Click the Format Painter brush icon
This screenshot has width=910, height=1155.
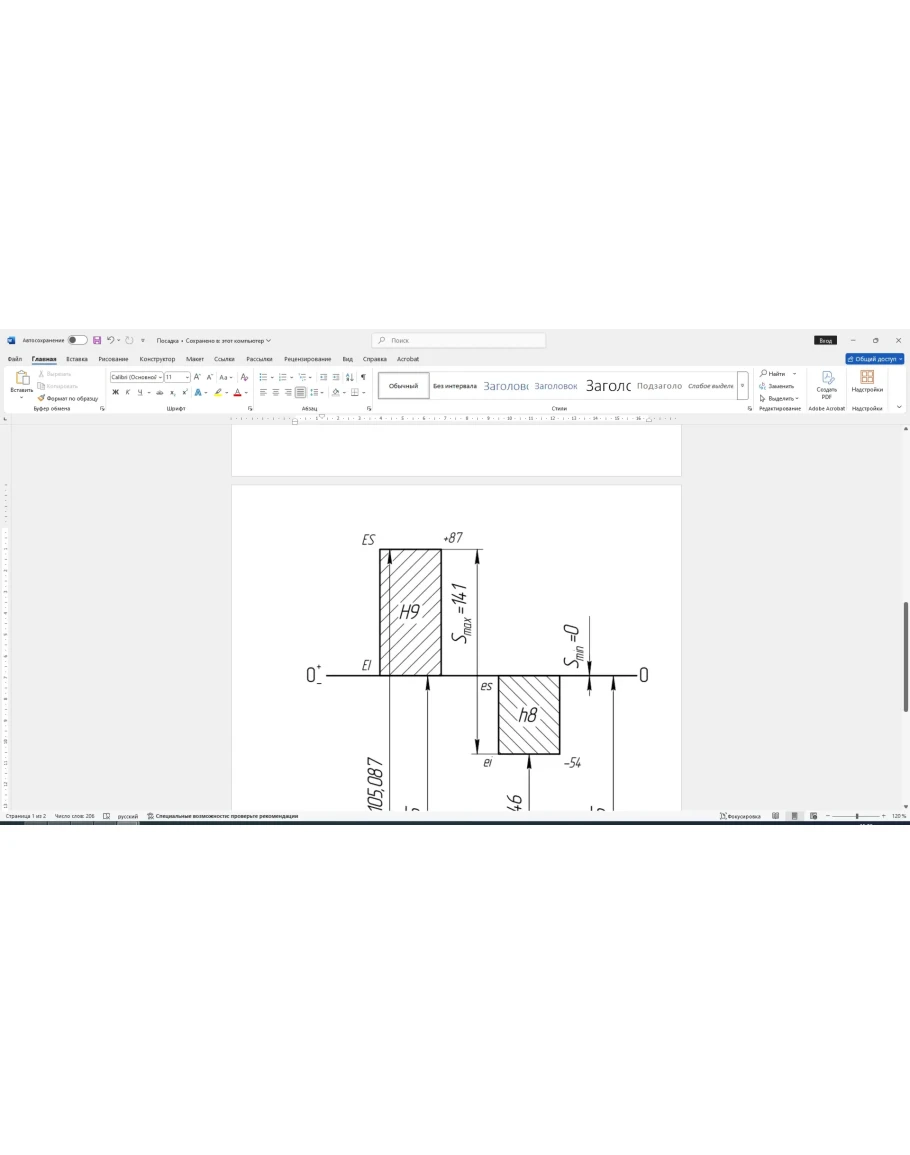tap(41, 398)
